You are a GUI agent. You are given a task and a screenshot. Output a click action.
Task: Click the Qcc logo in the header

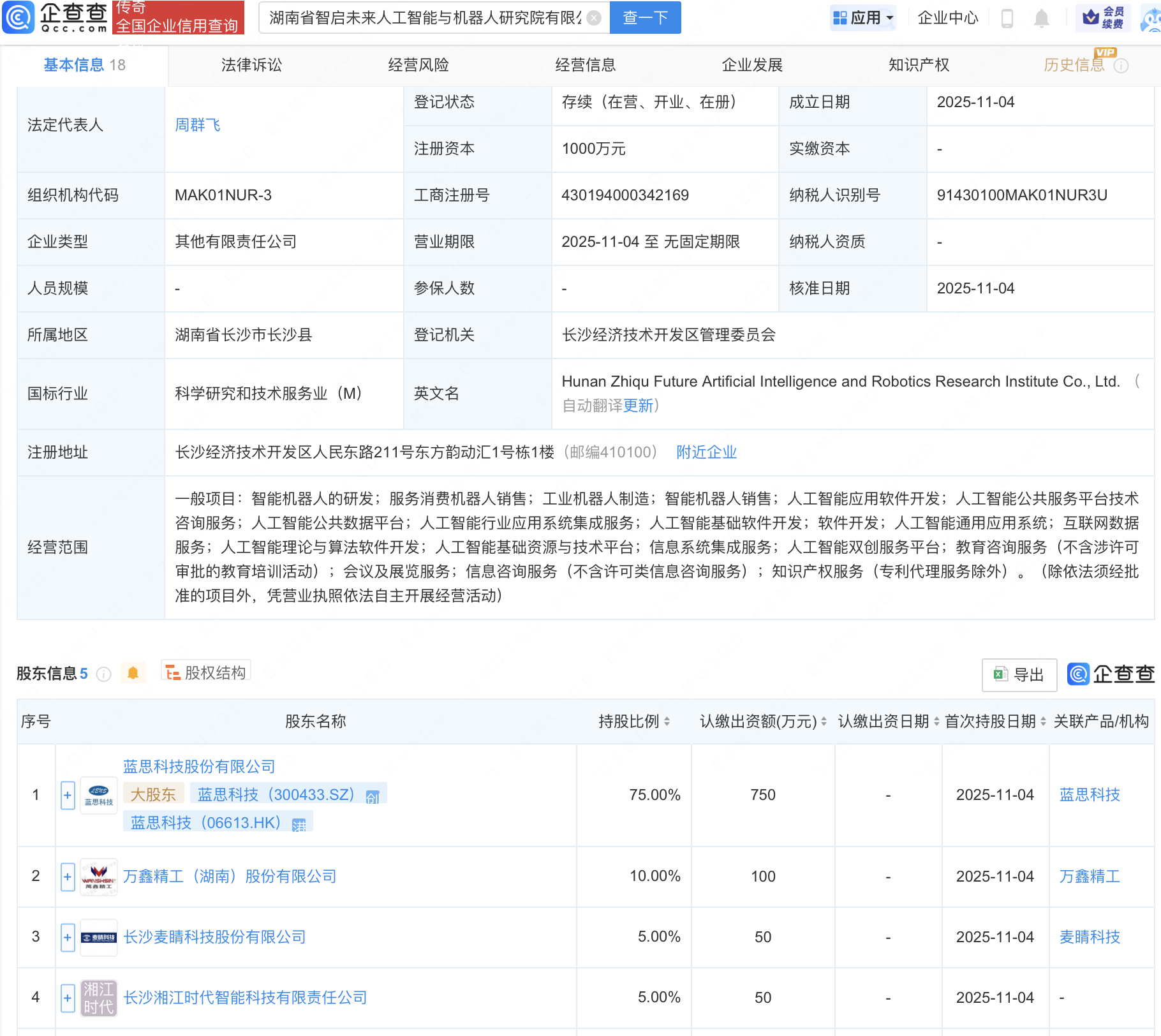[55, 17]
